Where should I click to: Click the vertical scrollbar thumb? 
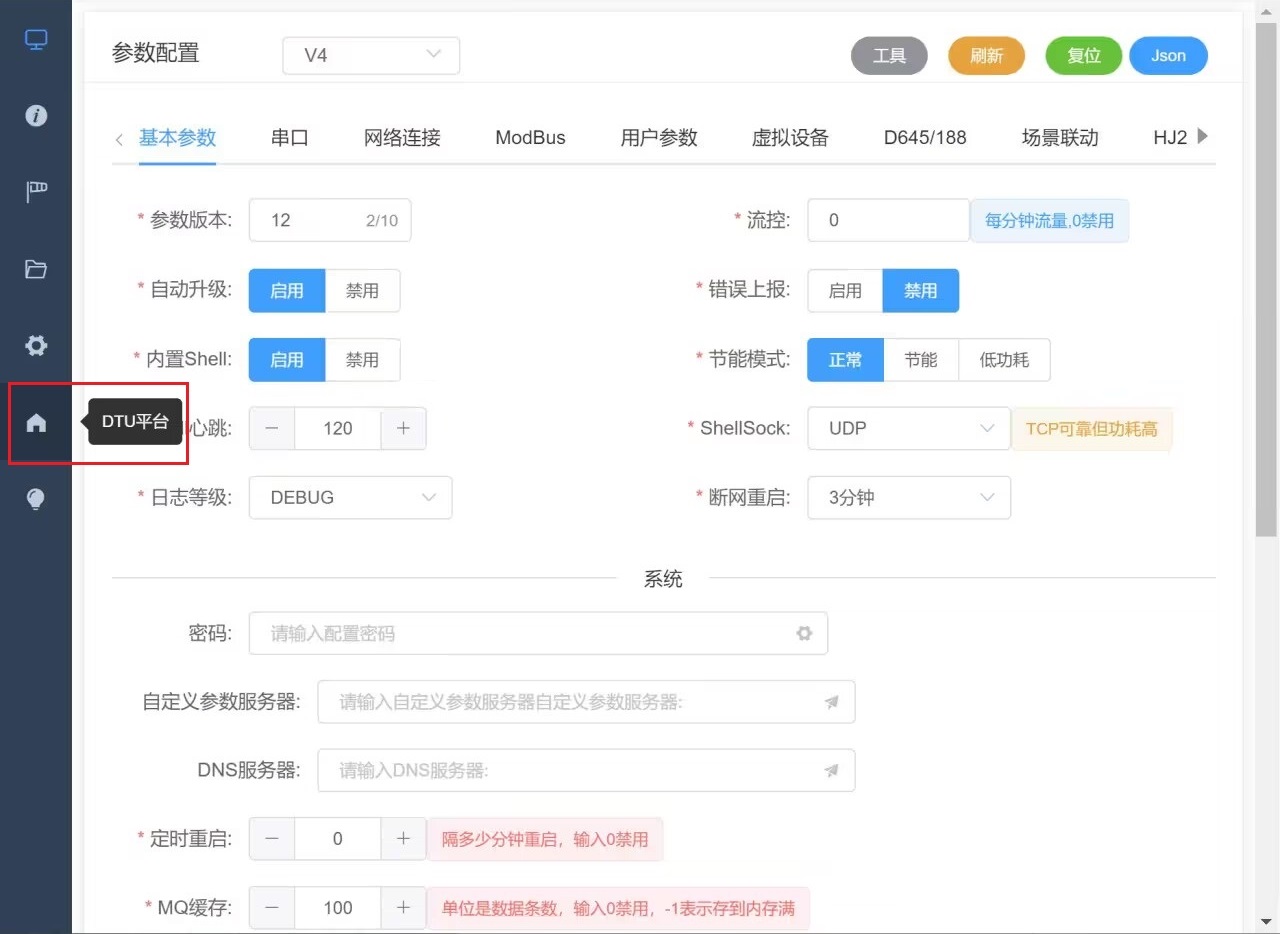1266,280
